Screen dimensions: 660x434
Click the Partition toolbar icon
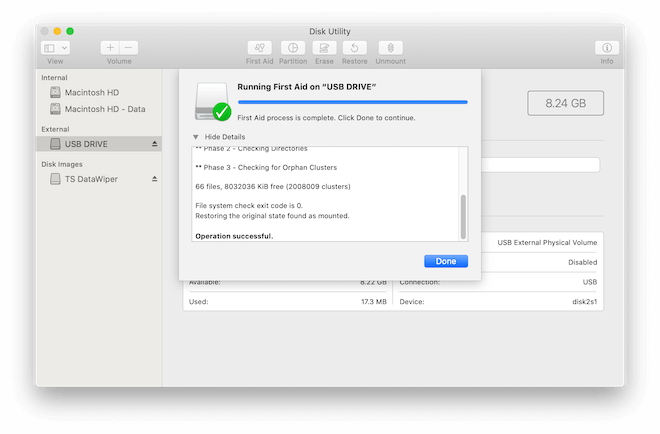pos(292,48)
